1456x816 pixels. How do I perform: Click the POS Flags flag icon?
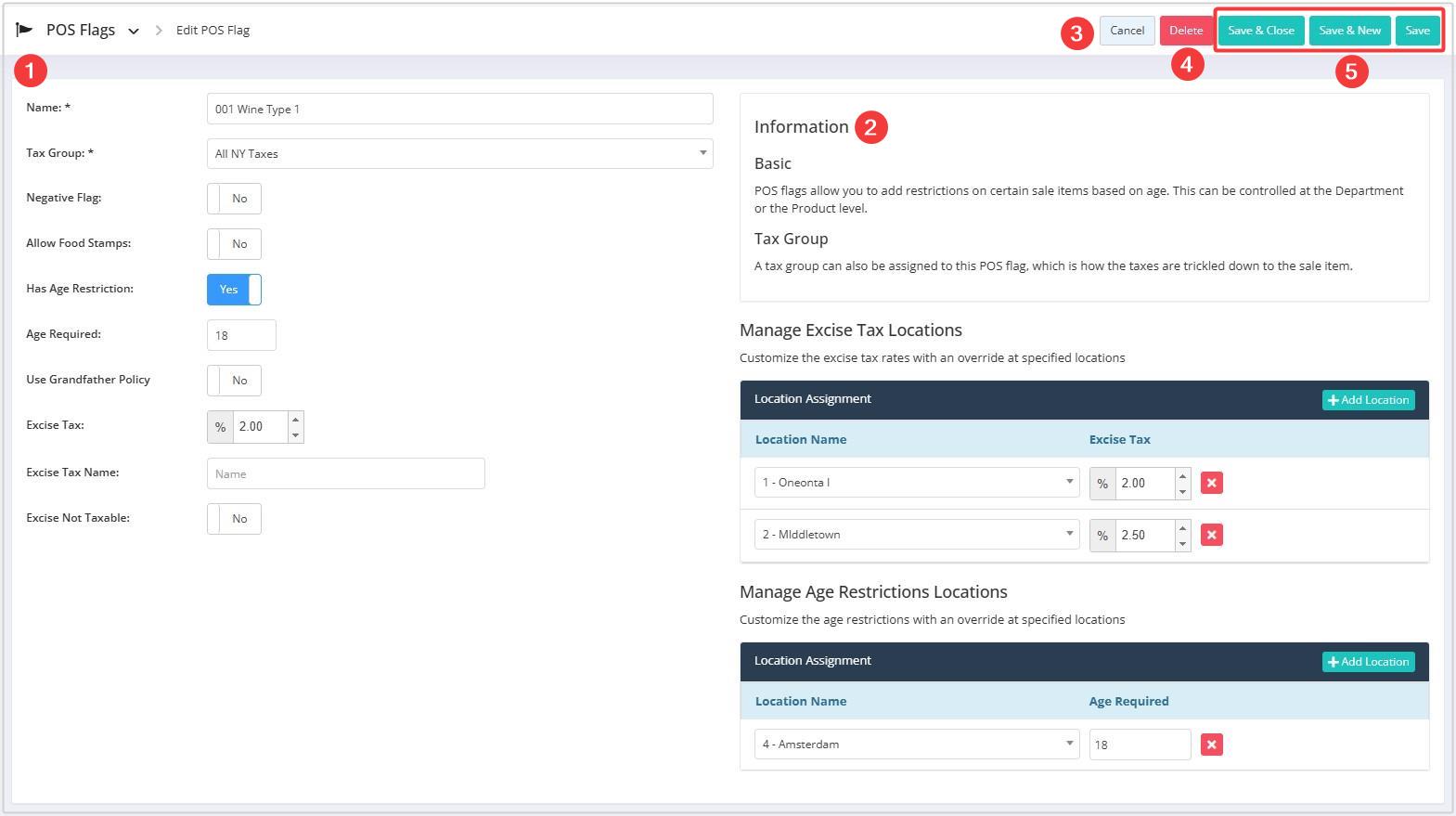[x=24, y=30]
